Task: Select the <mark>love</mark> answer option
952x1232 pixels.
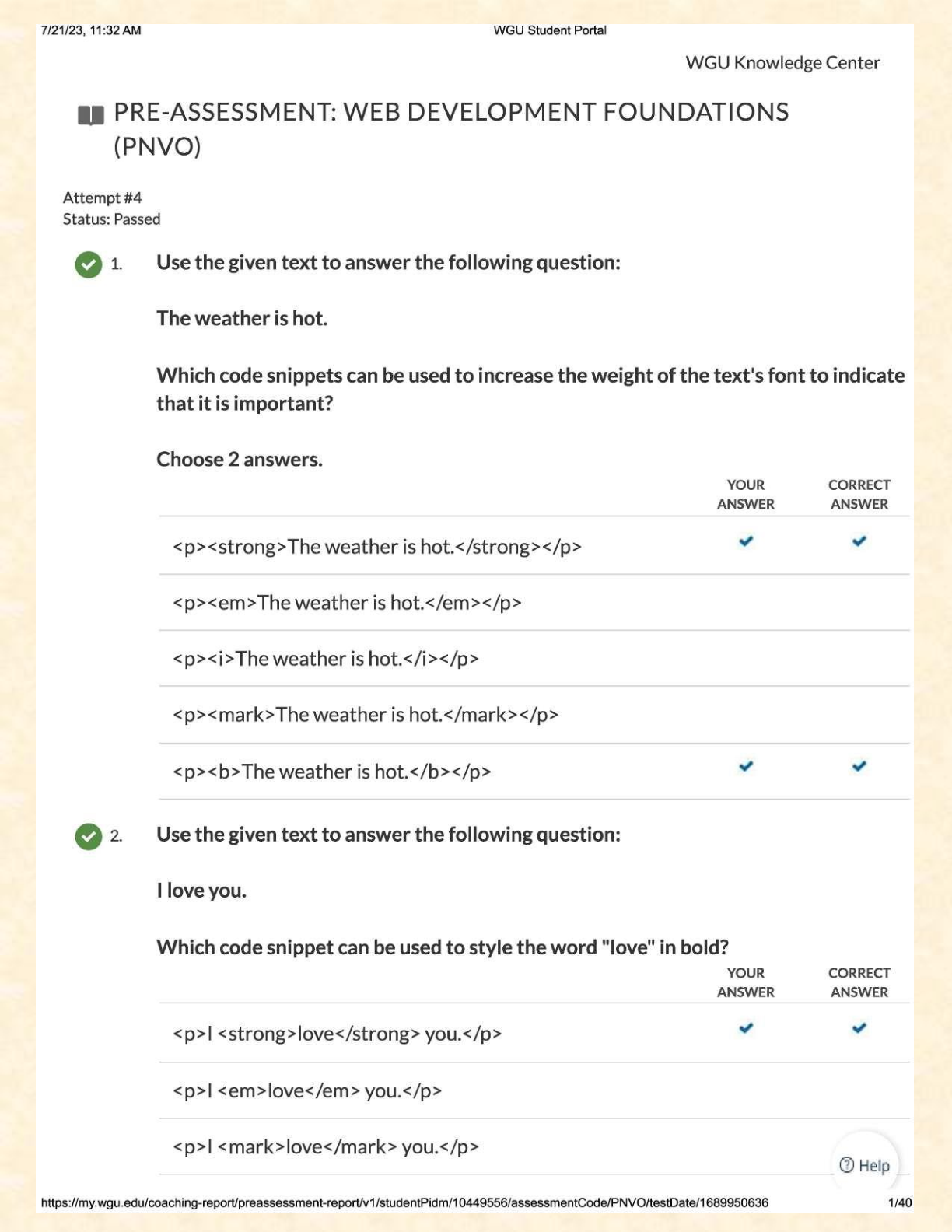Action: tap(325, 1146)
